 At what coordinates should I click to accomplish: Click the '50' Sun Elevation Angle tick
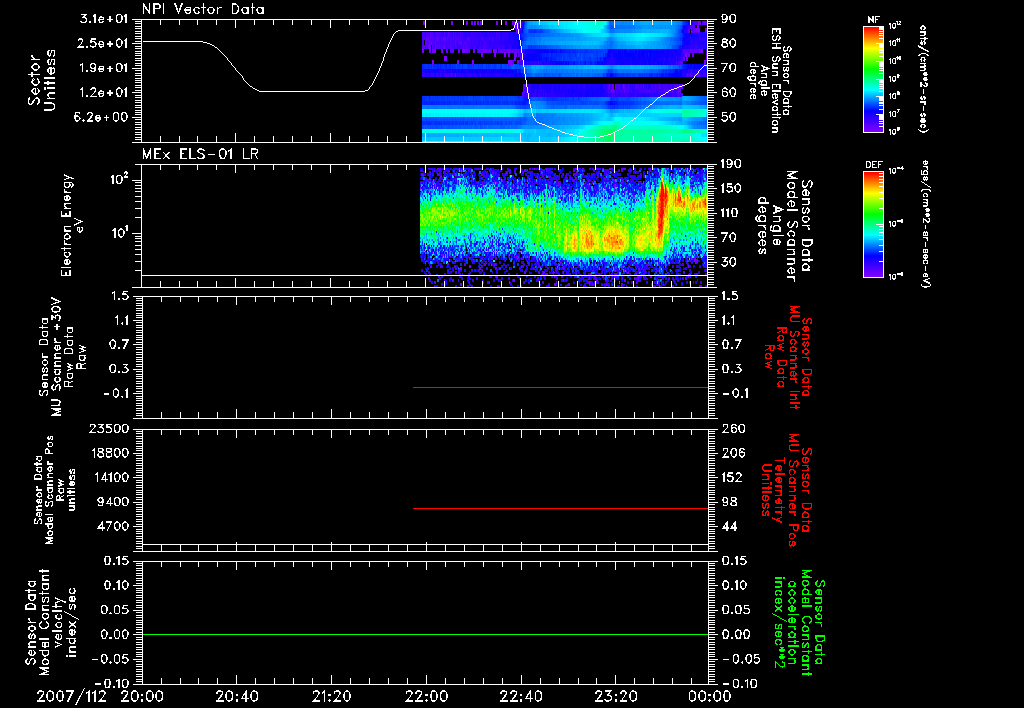pyautogui.click(x=729, y=118)
